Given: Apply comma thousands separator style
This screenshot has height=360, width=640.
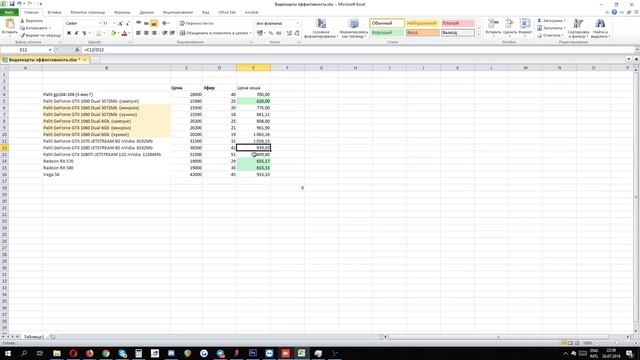Looking at the screenshot, I should pyautogui.click(x=279, y=33).
